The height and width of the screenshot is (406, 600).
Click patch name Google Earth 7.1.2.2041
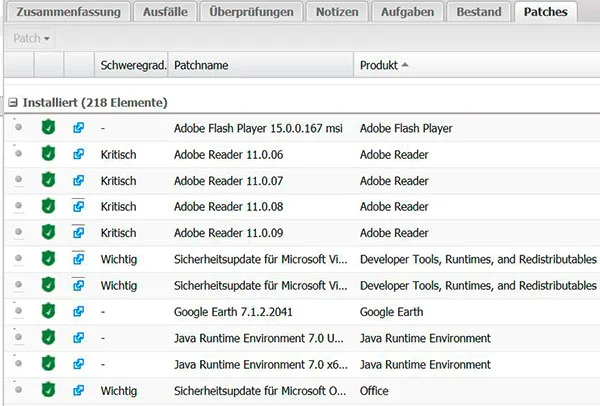point(233,312)
